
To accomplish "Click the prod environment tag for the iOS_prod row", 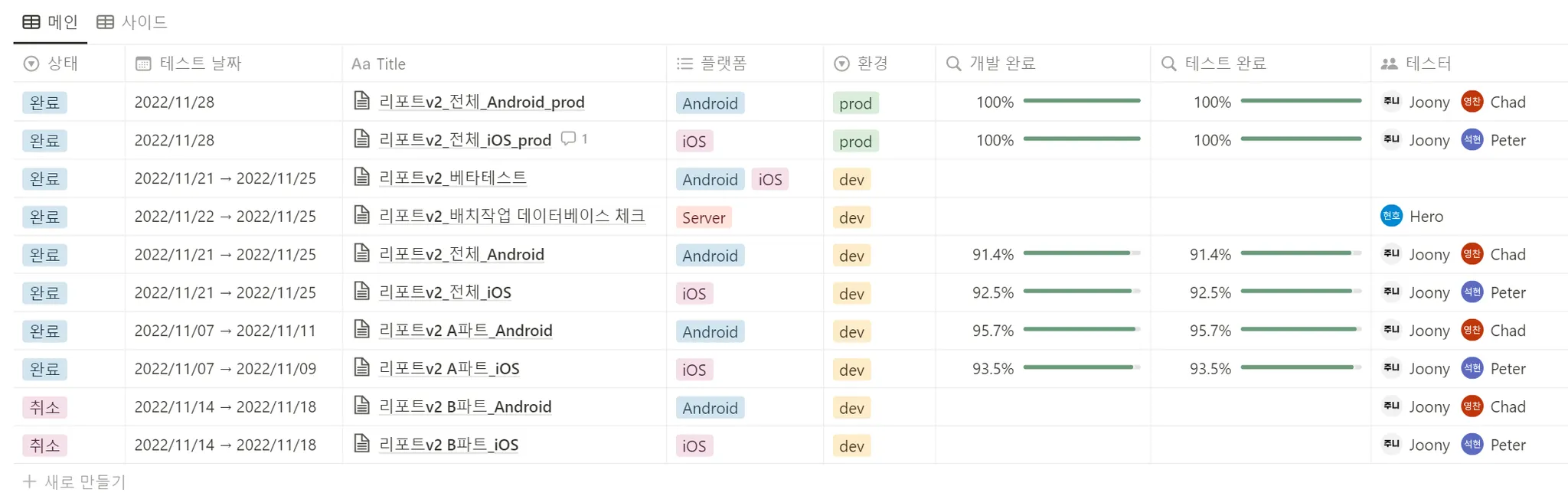I will click(x=855, y=141).
